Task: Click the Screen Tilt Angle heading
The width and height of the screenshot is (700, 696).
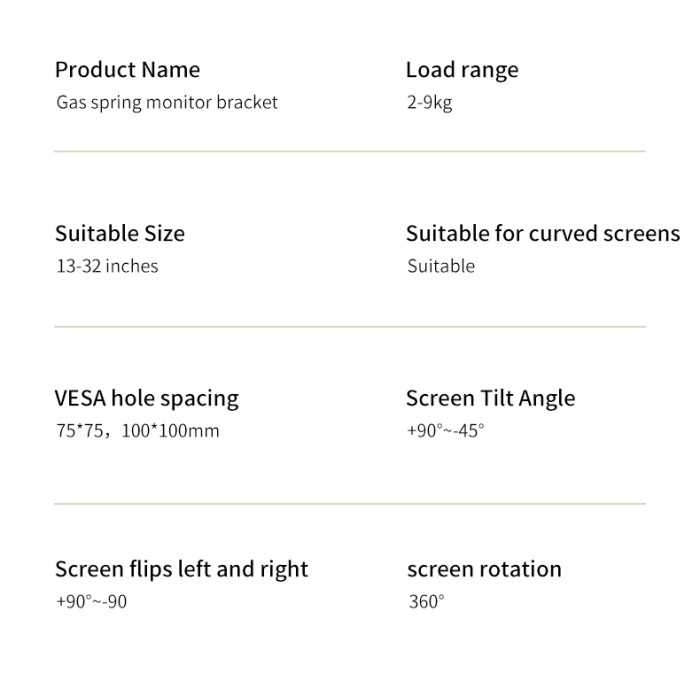Action: tap(490, 398)
